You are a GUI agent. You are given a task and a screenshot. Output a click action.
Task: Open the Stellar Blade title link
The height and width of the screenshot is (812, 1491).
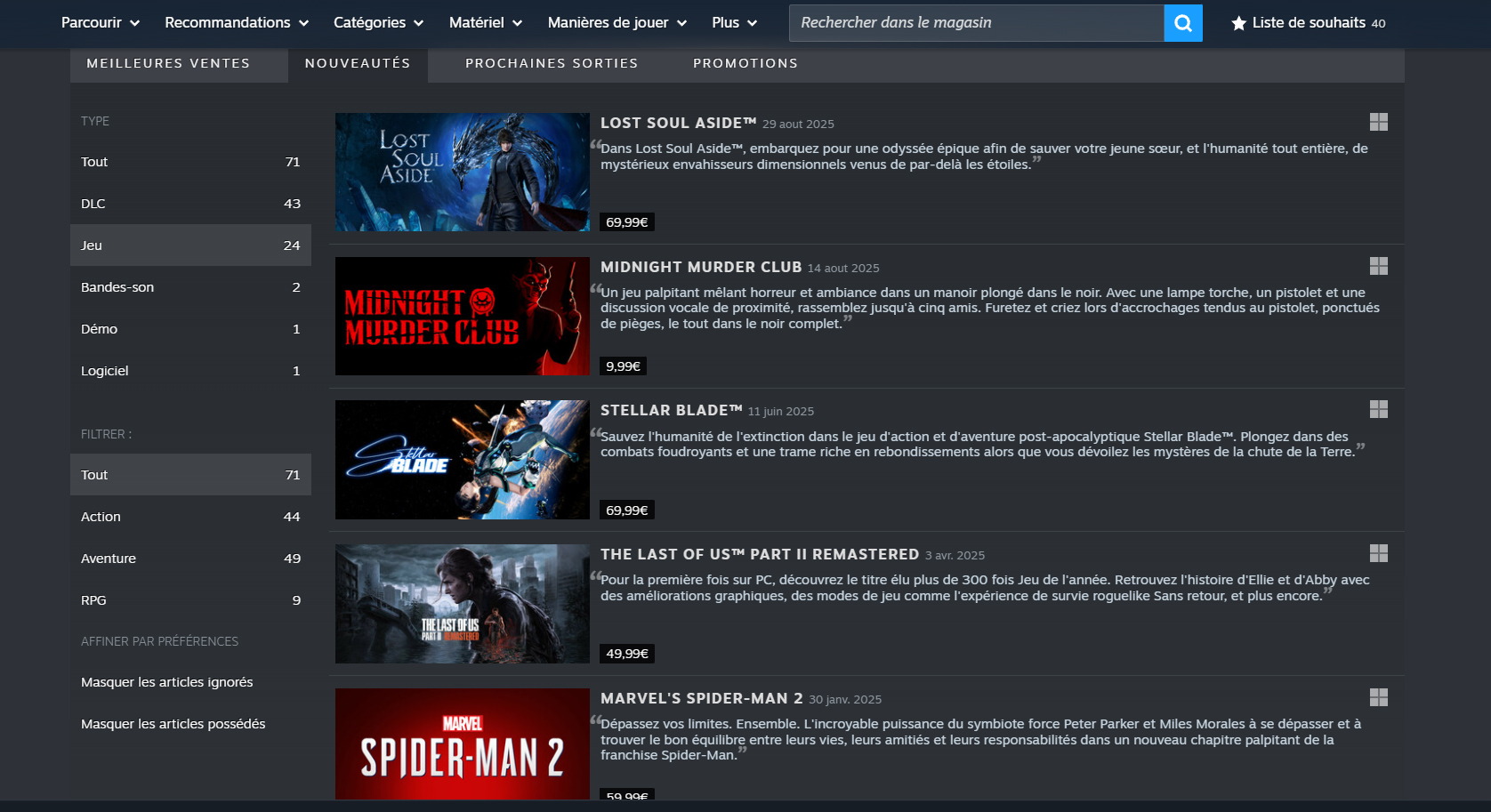(671, 410)
